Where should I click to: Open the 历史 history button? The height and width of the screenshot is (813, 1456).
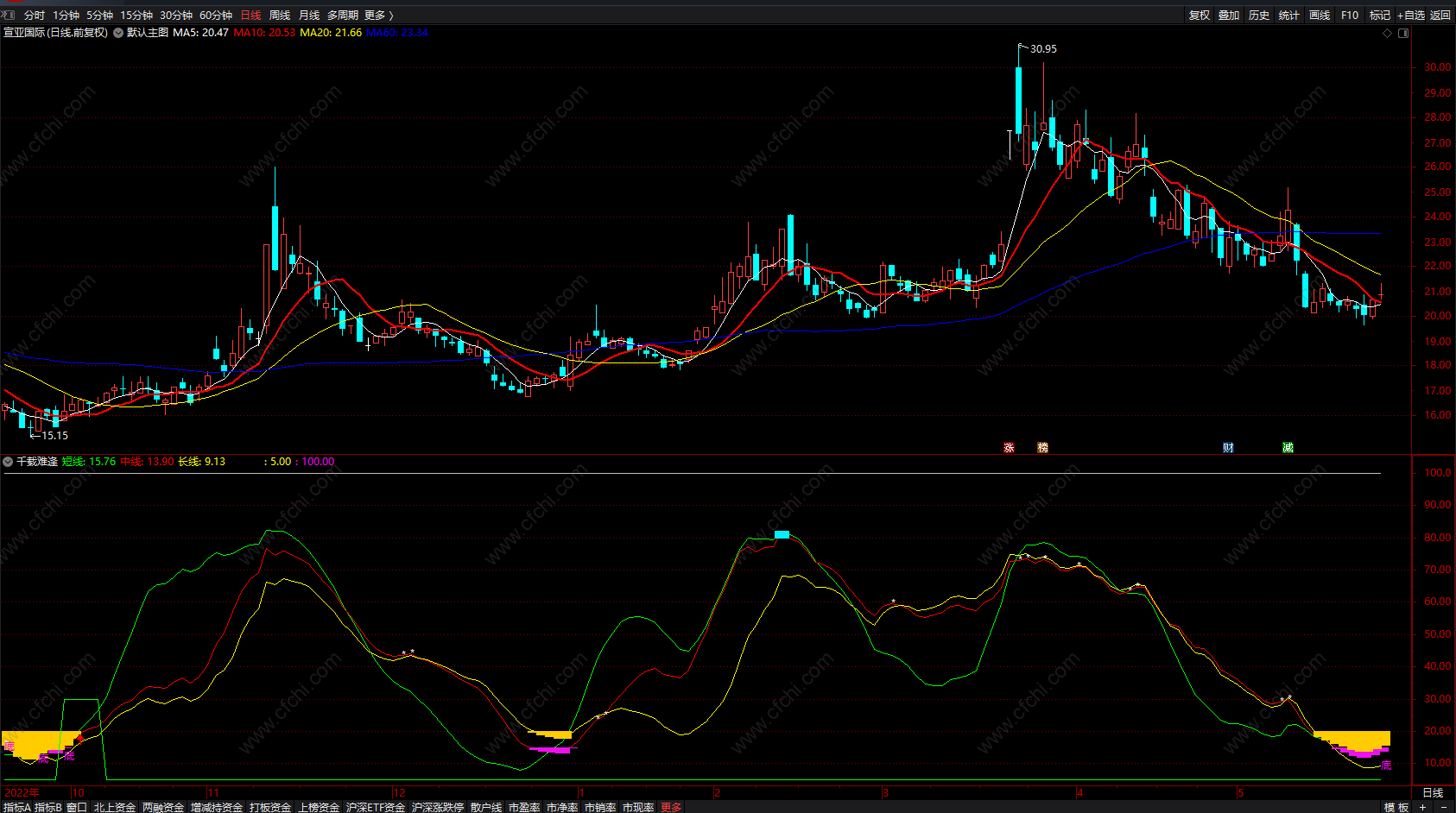pos(1259,16)
